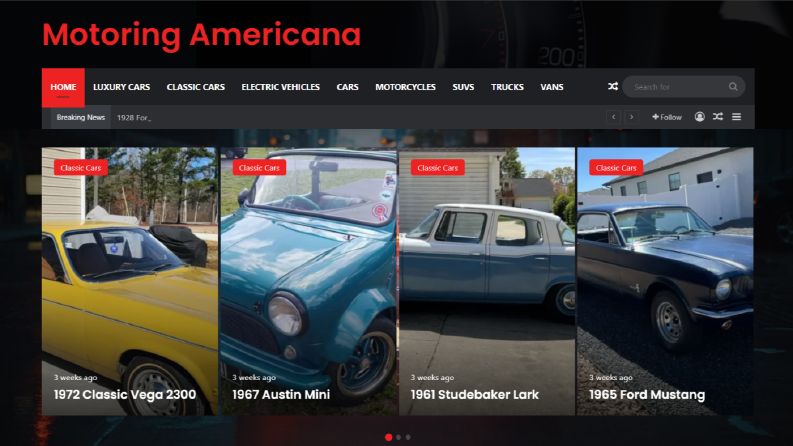Open 1967 Austin Mini article
The height and width of the screenshot is (446, 793).
(x=281, y=394)
